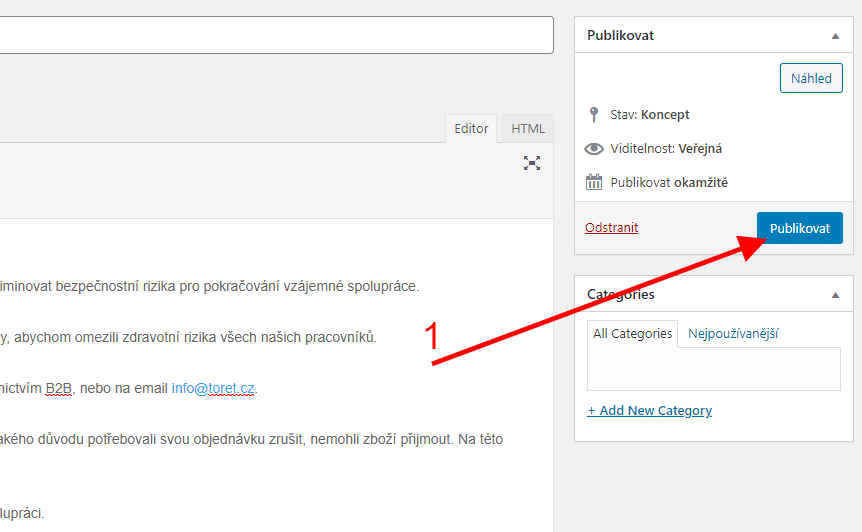862x532 pixels.
Task: Click the eye icon beside Viditelnost
Action: 594,148
